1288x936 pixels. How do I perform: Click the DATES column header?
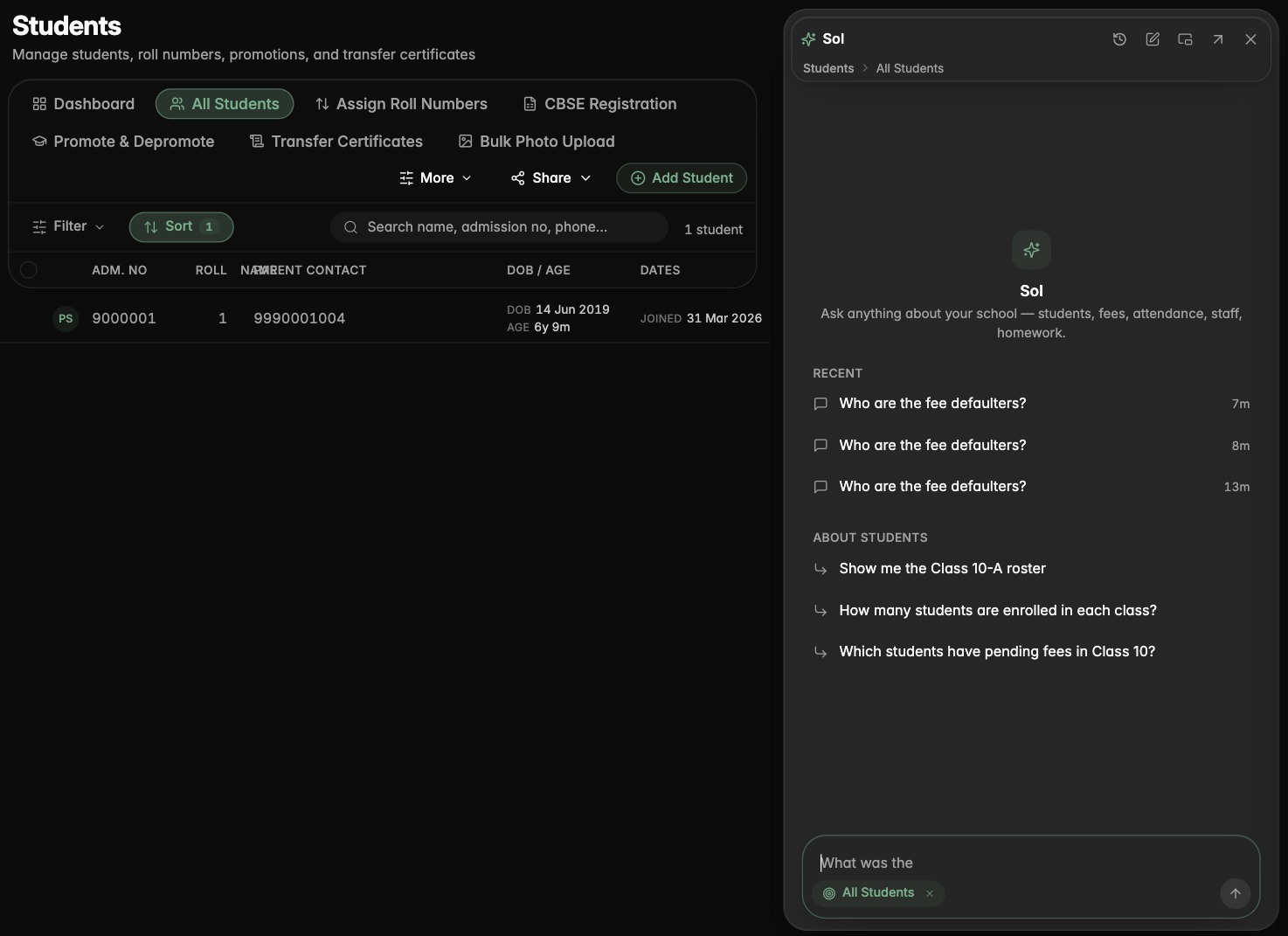click(660, 271)
